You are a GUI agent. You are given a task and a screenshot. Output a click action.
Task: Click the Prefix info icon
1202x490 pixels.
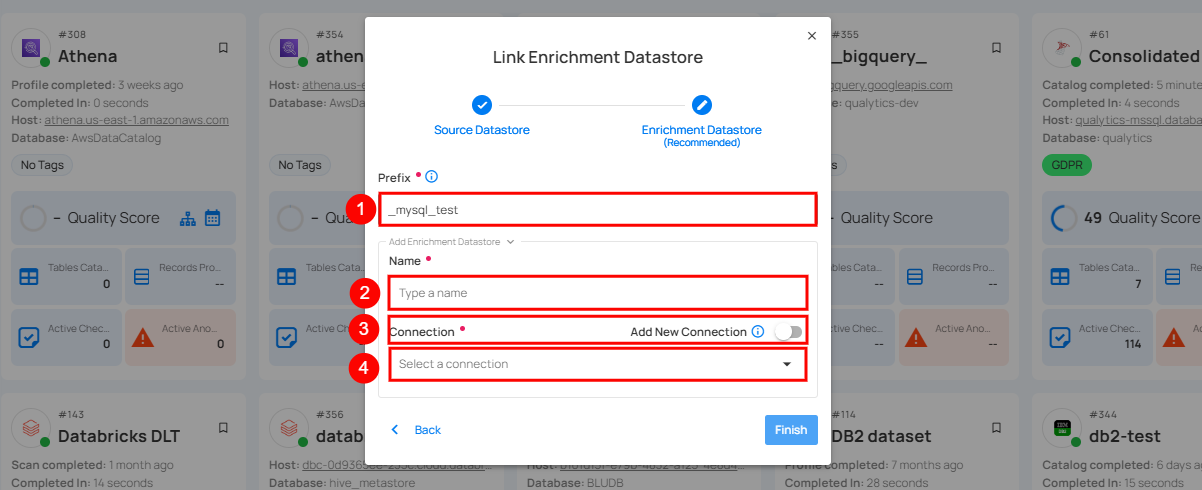[x=432, y=177]
